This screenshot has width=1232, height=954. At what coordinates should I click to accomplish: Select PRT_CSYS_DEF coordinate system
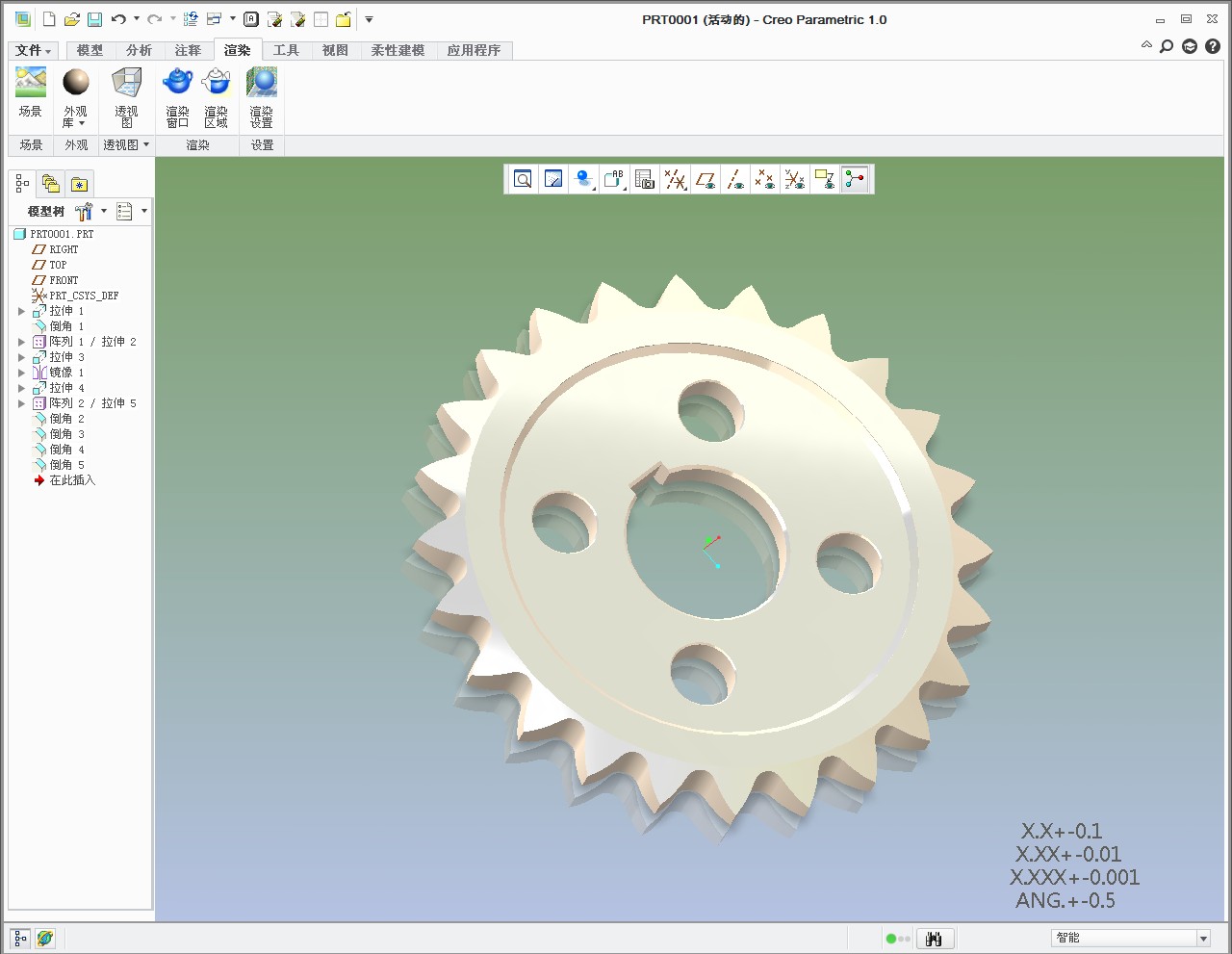(84, 296)
